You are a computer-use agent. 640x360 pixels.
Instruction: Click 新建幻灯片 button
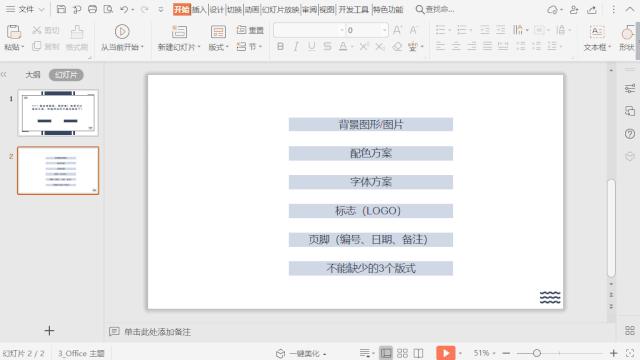(179, 38)
